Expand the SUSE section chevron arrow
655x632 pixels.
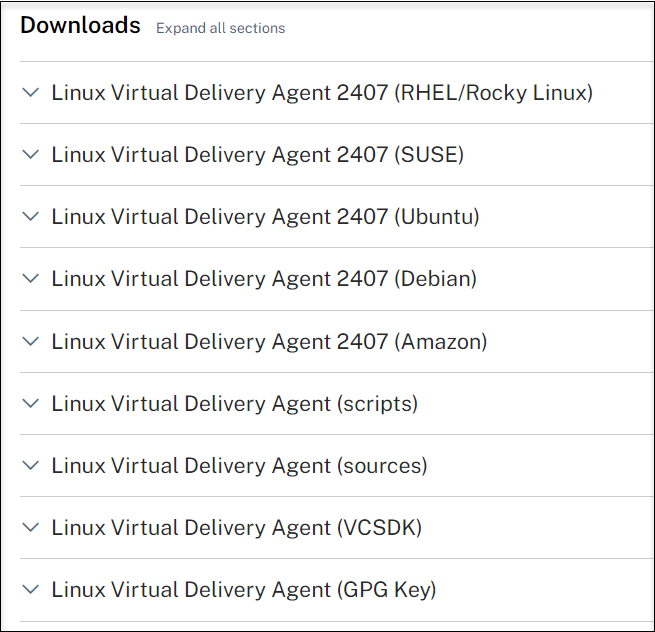coord(31,155)
